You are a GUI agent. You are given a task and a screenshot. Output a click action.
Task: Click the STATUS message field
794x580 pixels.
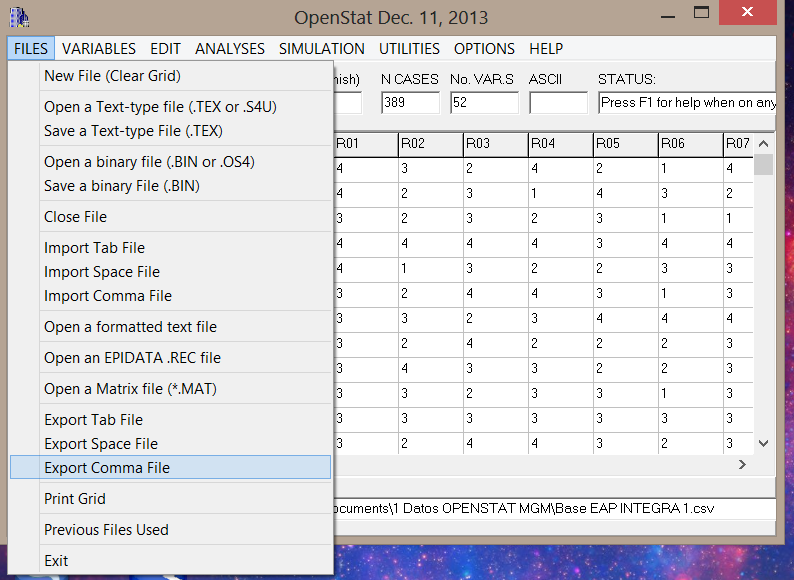[x=687, y=103]
